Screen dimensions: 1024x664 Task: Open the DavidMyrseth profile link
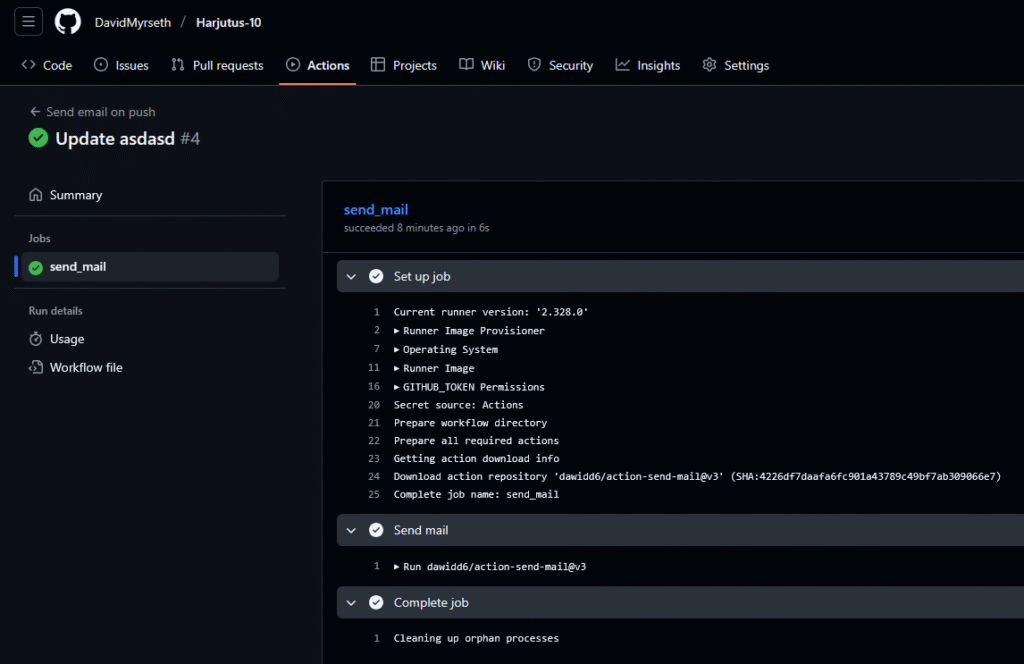pyautogui.click(x=132, y=22)
